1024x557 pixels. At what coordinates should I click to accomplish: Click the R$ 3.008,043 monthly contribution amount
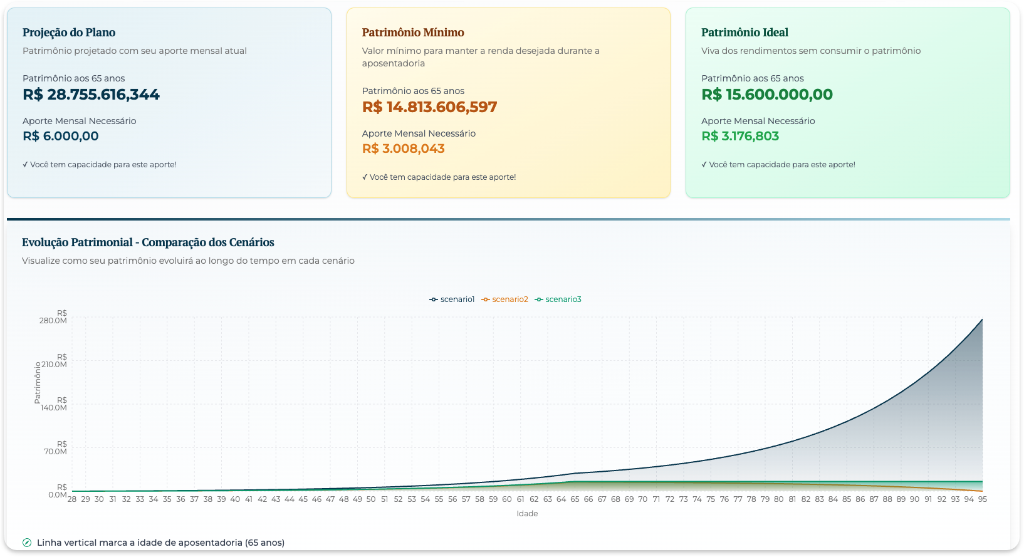tap(403, 148)
